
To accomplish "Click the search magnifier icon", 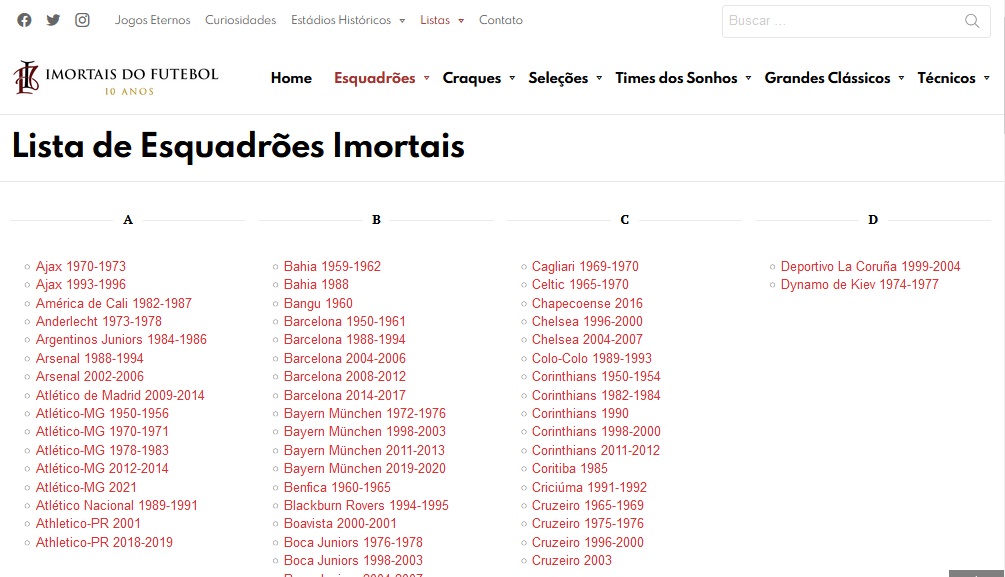I will click(972, 21).
